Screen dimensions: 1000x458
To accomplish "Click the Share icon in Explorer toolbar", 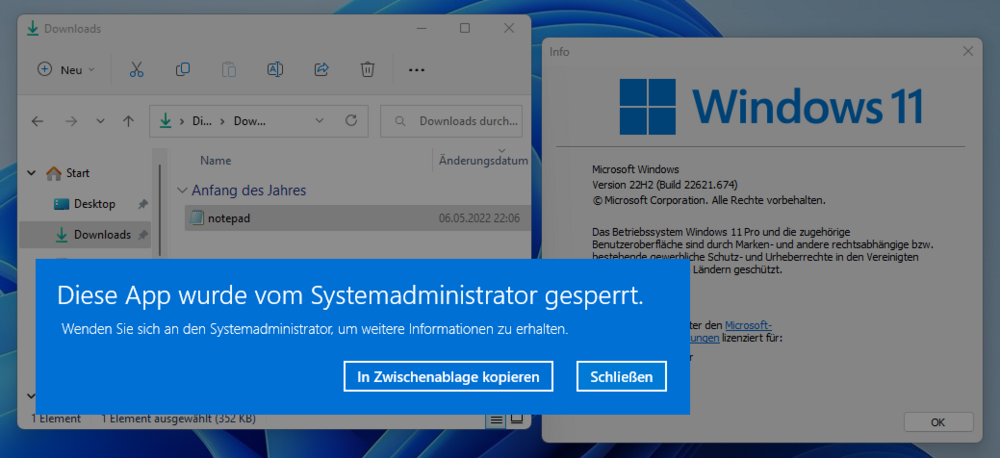I will point(322,69).
